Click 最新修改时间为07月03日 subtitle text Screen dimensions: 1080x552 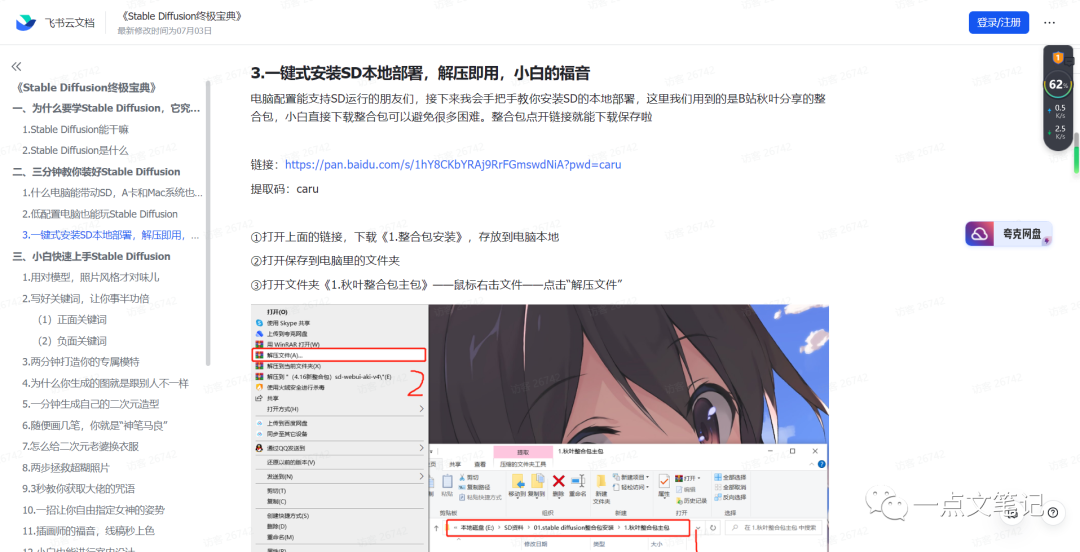165,31
